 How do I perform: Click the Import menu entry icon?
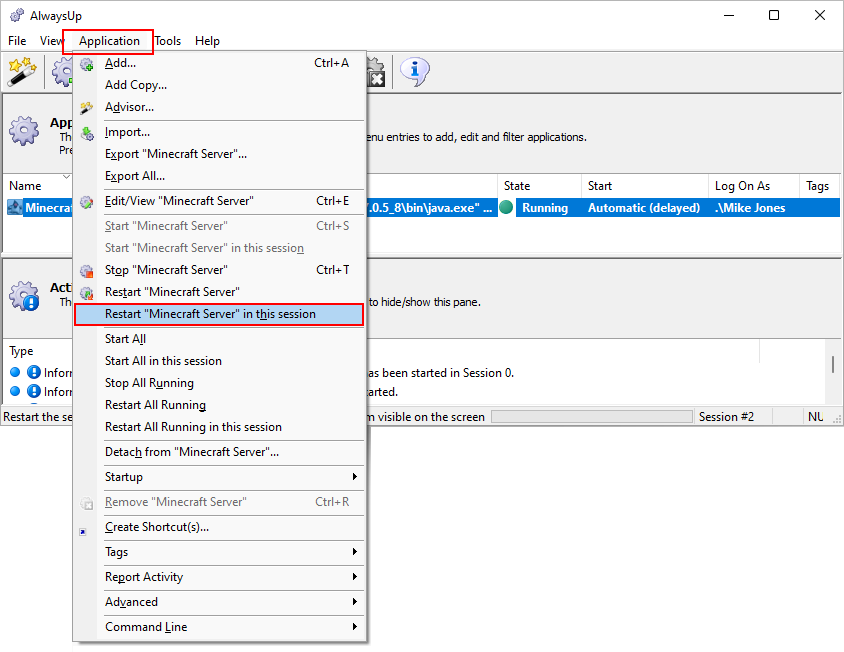coord(87,132)
